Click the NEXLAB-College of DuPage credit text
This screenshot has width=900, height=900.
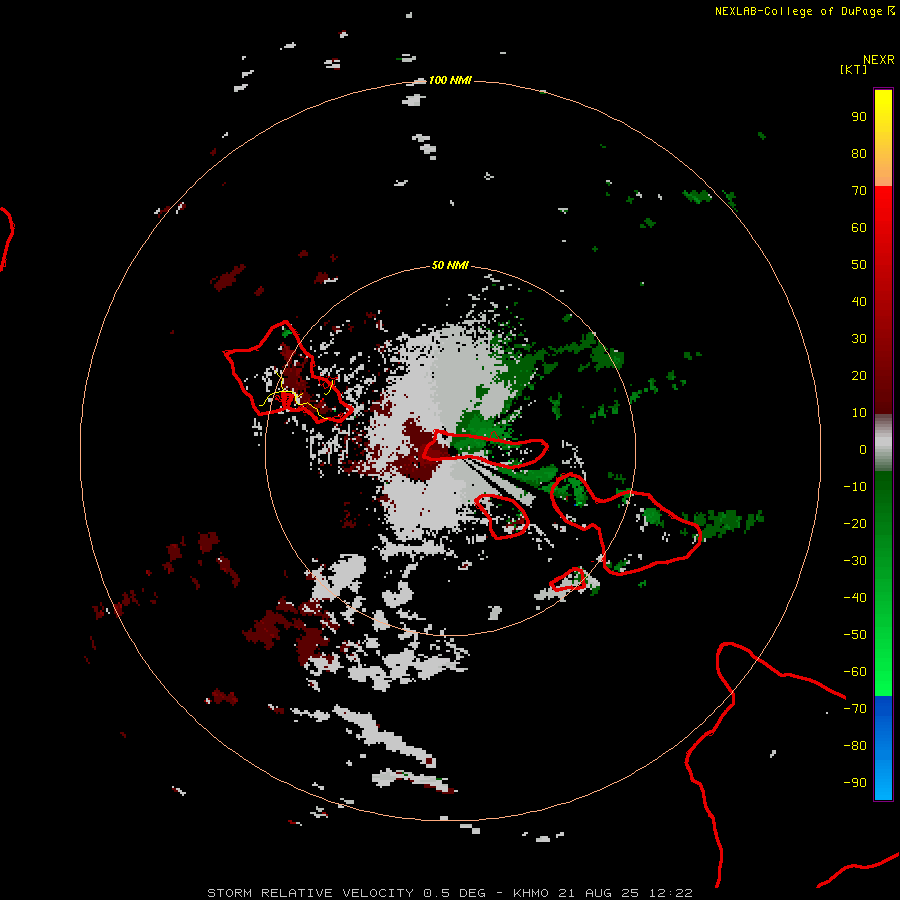(x=798, y=11)
